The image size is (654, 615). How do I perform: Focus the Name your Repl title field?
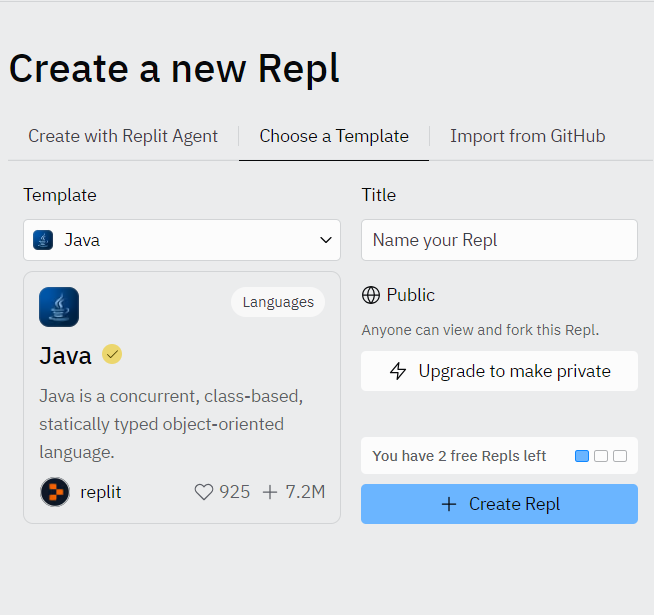[499, 240]
